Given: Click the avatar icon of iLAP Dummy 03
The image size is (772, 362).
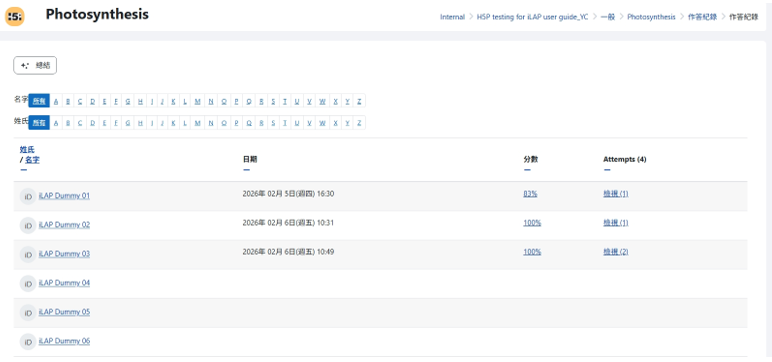Looking at the screenshot, I should (28, 254).
